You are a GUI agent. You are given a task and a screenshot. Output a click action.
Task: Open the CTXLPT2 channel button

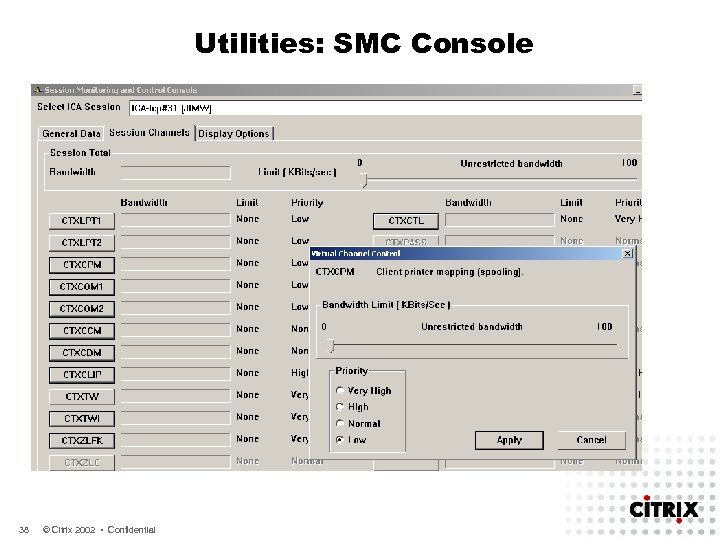(x=82, y=243)
